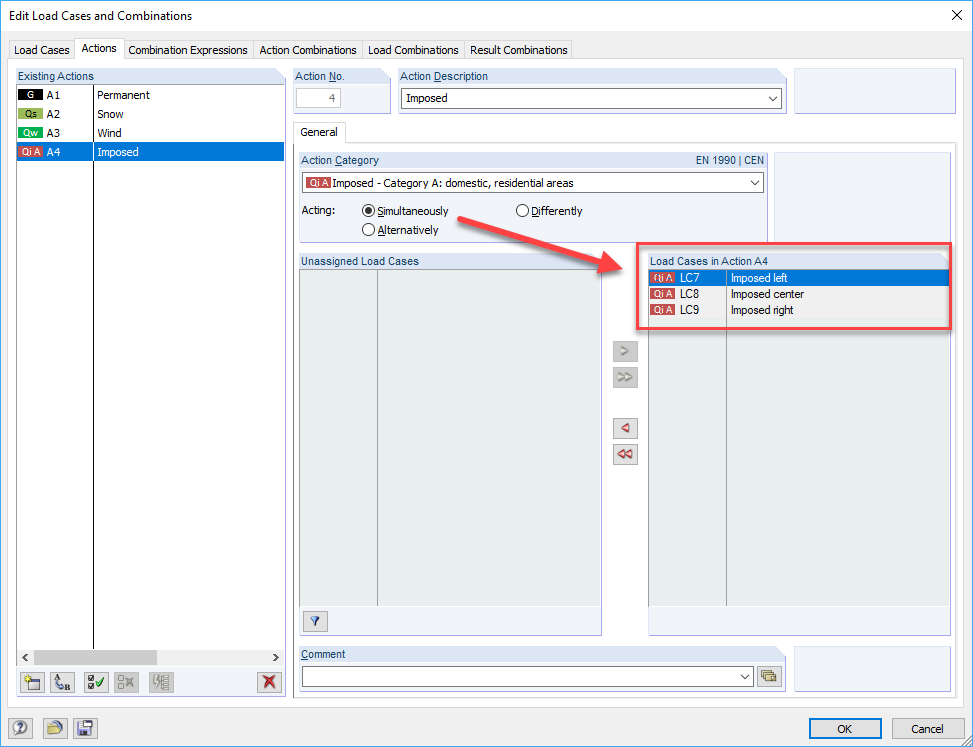Select the Imposed action row in Existing Actions

(x=150, y=152)
